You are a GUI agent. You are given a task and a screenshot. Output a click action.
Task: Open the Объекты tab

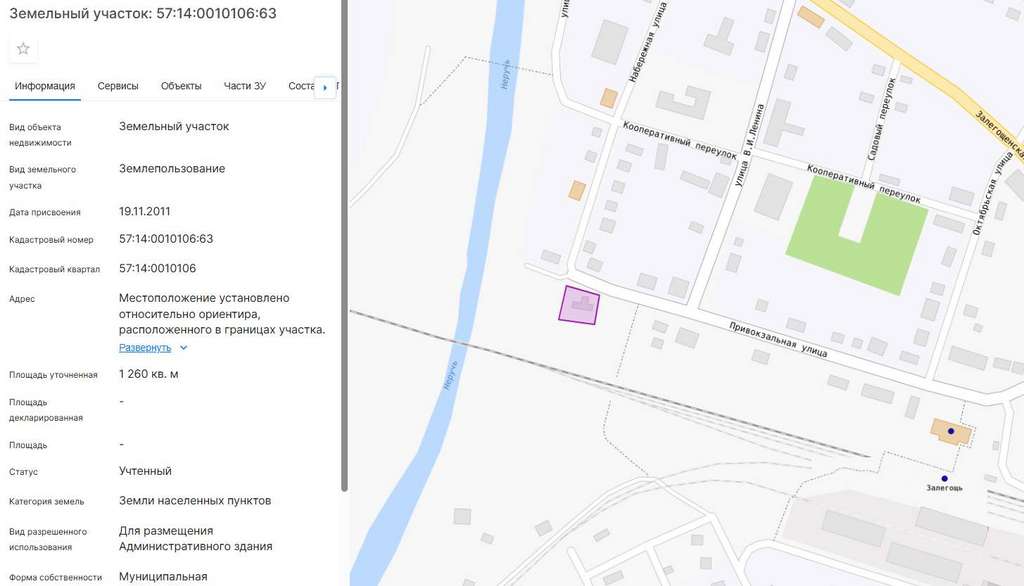pyautogui.click(x=181, y=86)
